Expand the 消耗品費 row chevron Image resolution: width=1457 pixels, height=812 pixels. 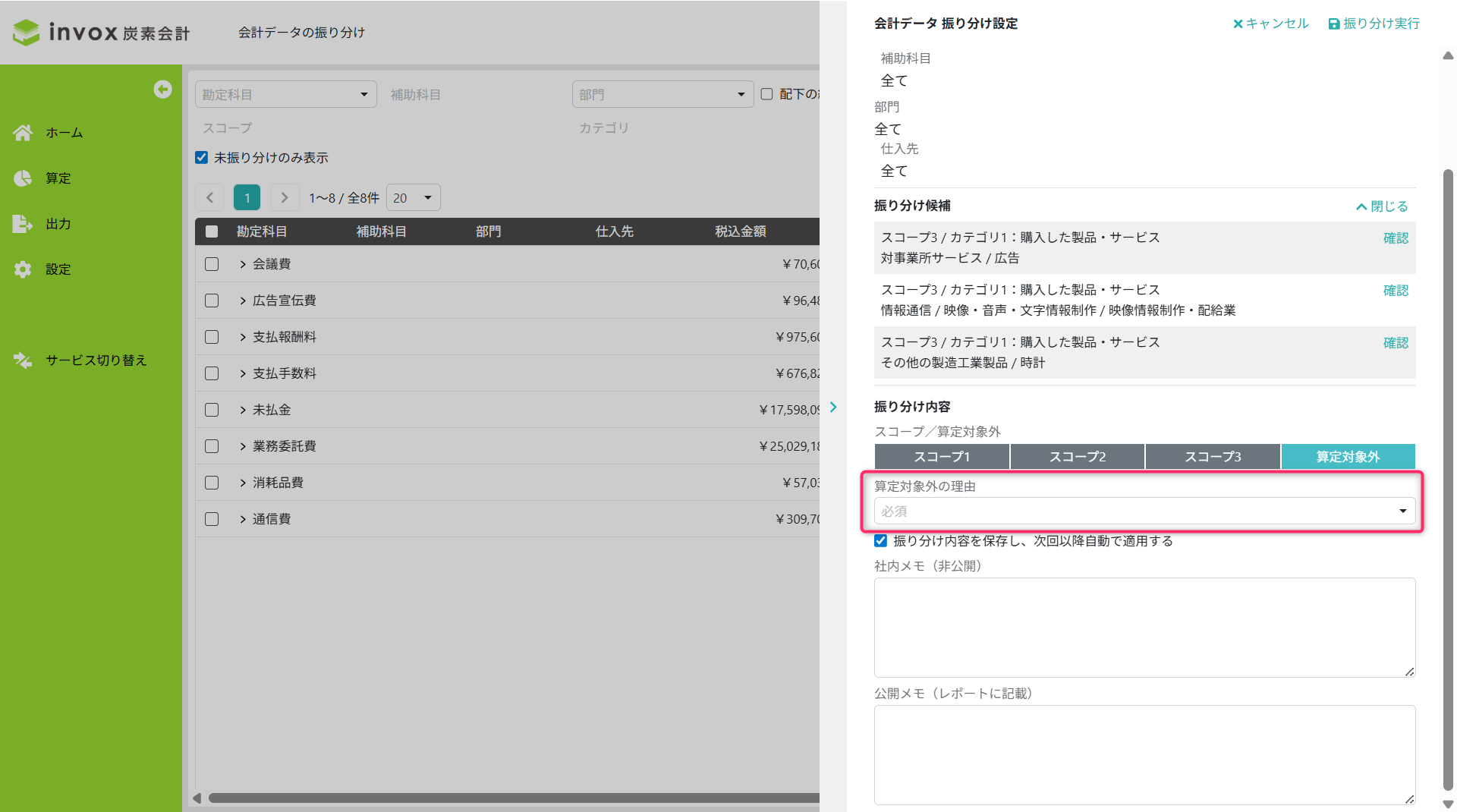(x=243, y=483)
